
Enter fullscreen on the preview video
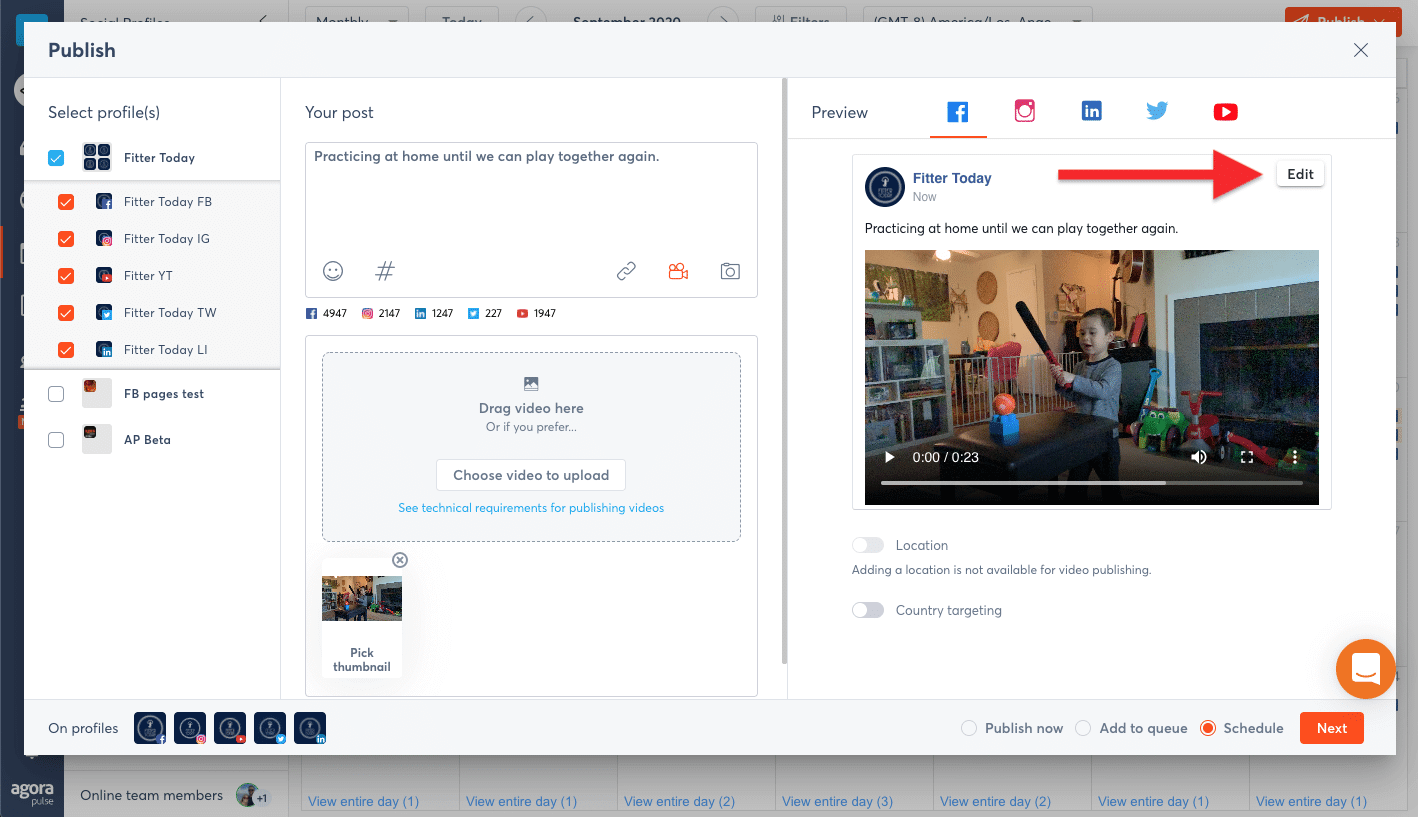click(x=1247, y=457)
